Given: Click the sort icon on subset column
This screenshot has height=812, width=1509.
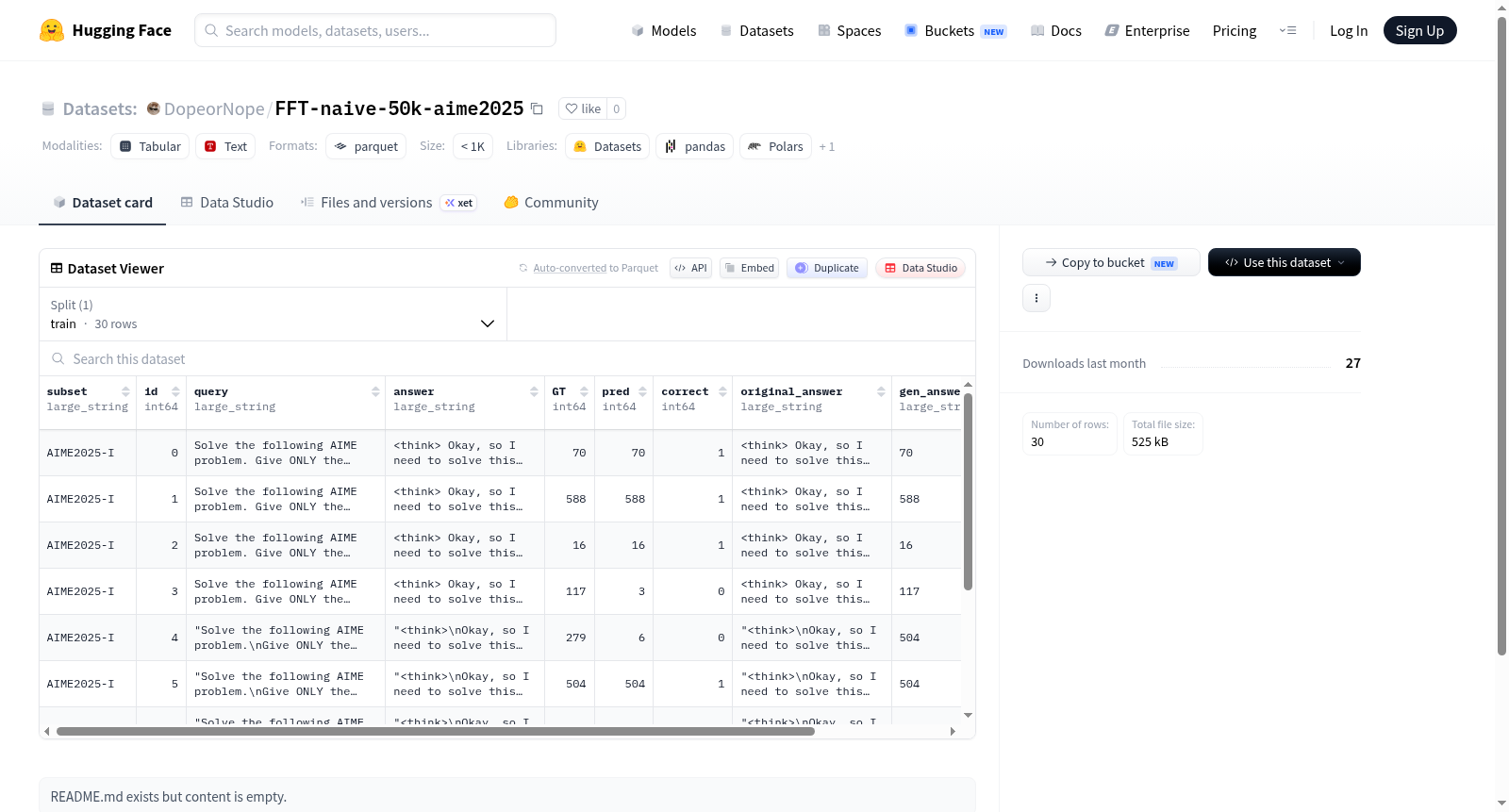Looking at the screenshot, I should click(125, 391).
